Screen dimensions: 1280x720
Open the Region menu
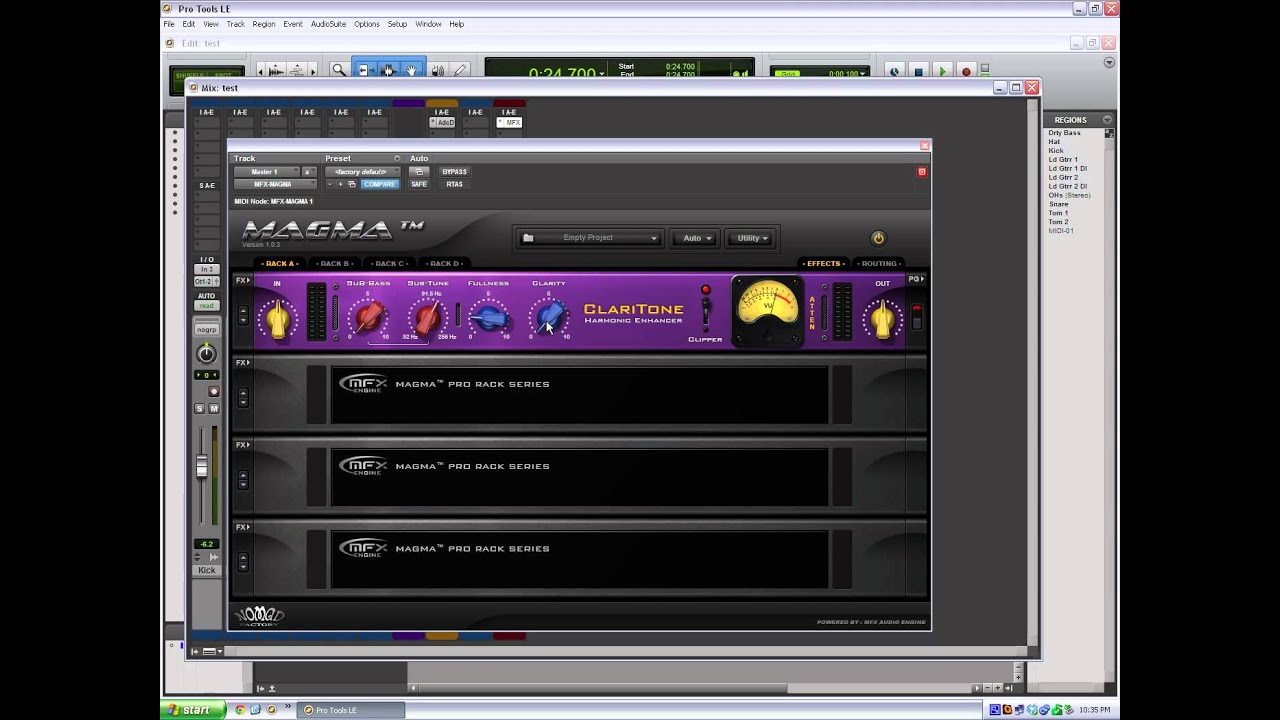[264, 24]
